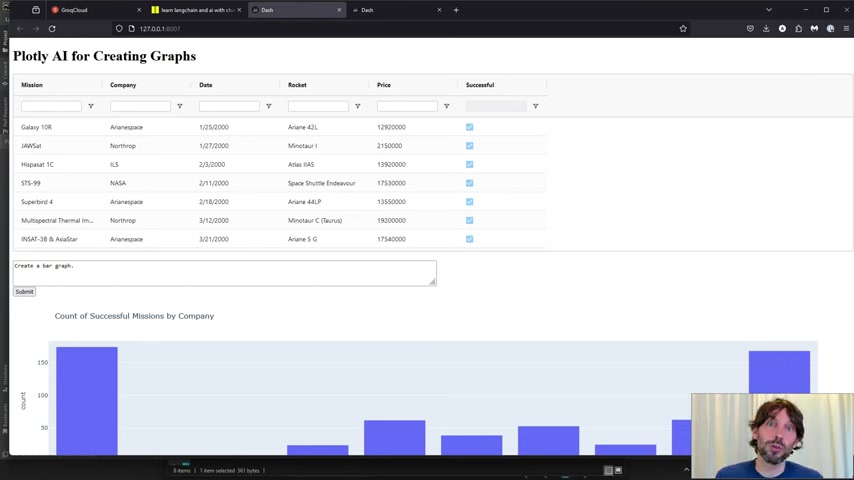Close the GroqCloud tab

(139, 10)
